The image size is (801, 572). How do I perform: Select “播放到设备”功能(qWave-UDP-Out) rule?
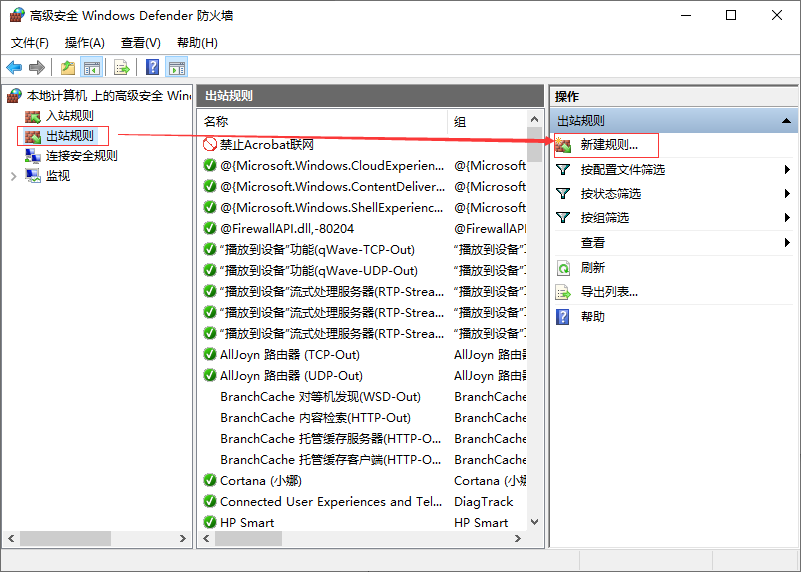click(x=319, y=271)
